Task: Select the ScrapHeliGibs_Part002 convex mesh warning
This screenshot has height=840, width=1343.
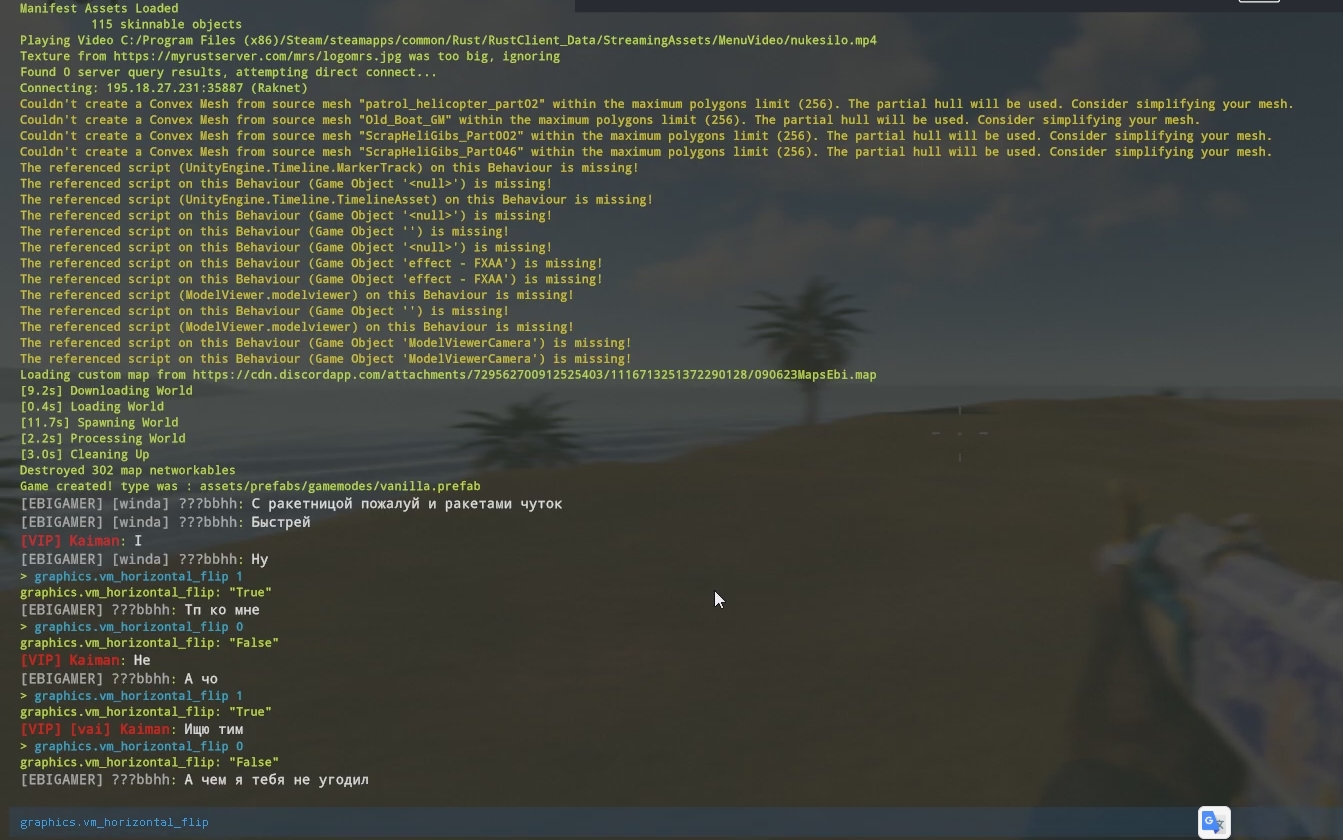Action: [646, 136]
